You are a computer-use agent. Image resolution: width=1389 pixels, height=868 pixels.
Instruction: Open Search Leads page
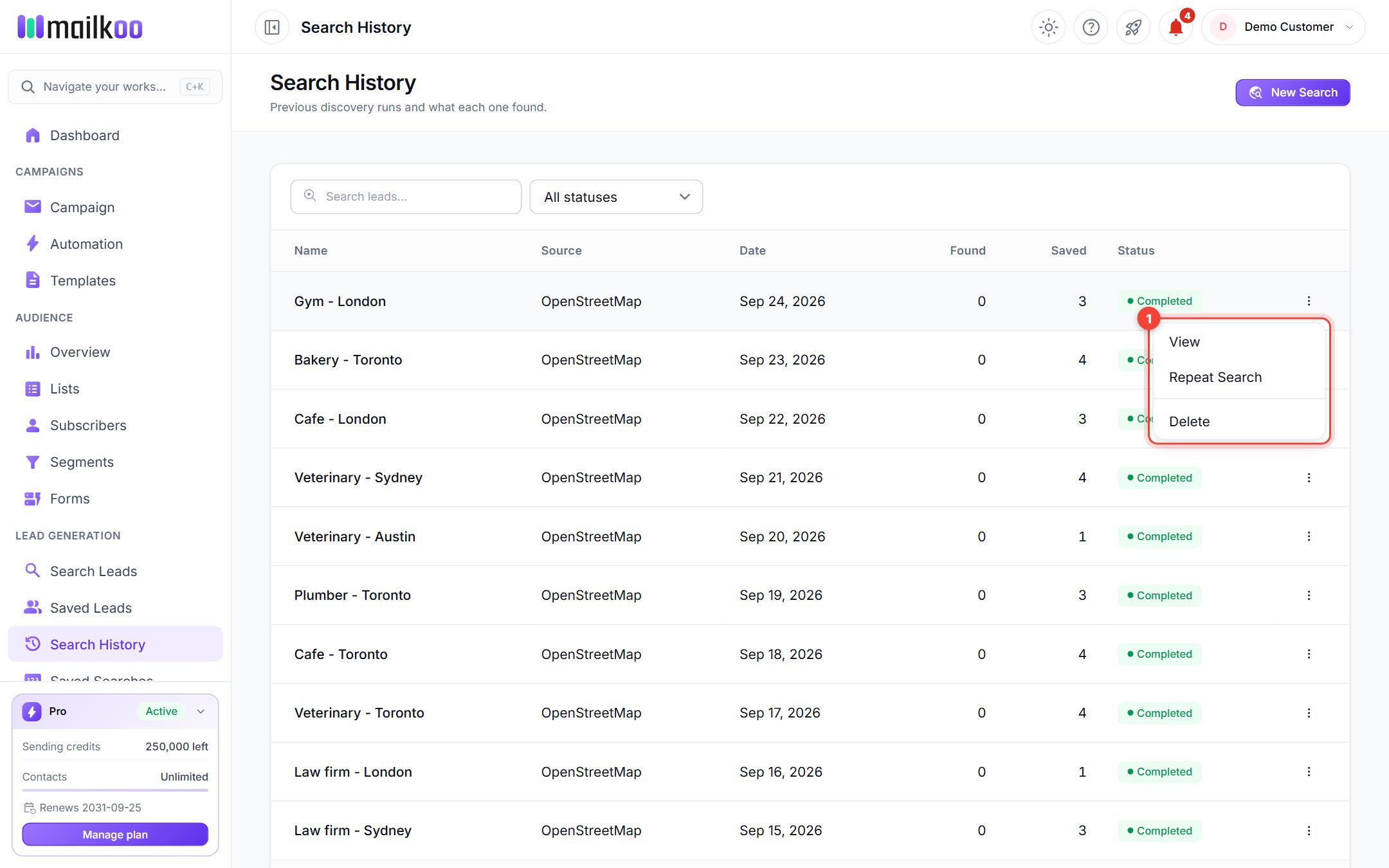click(115, 571)
